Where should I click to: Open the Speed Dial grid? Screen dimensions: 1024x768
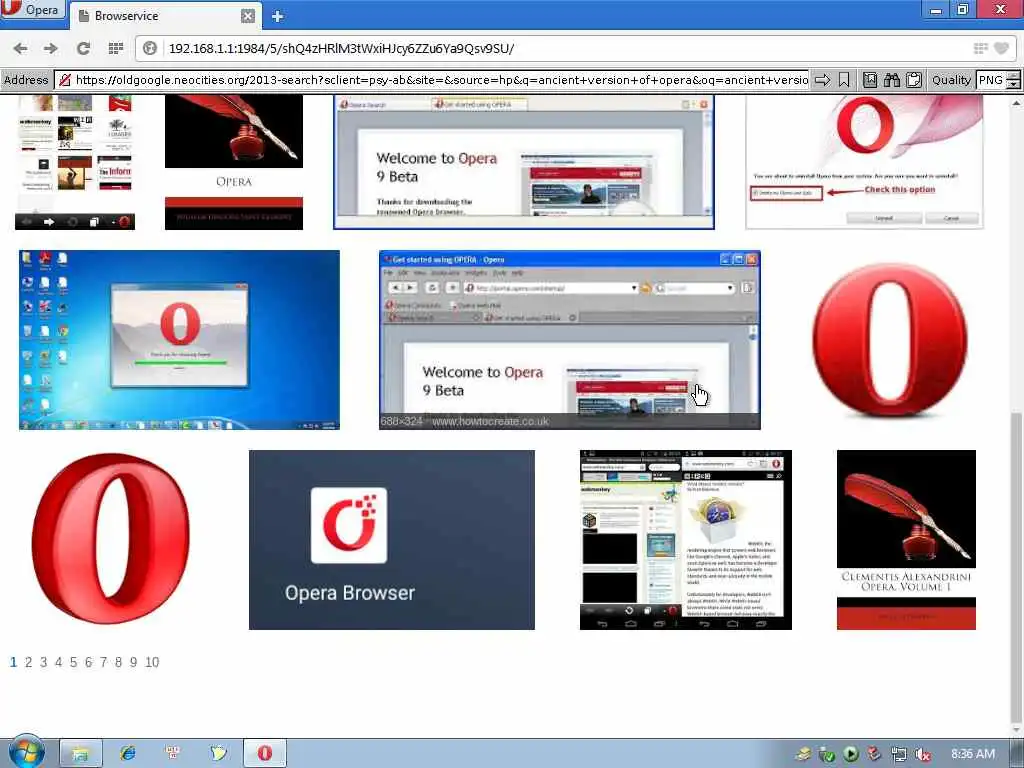(116, 48)
